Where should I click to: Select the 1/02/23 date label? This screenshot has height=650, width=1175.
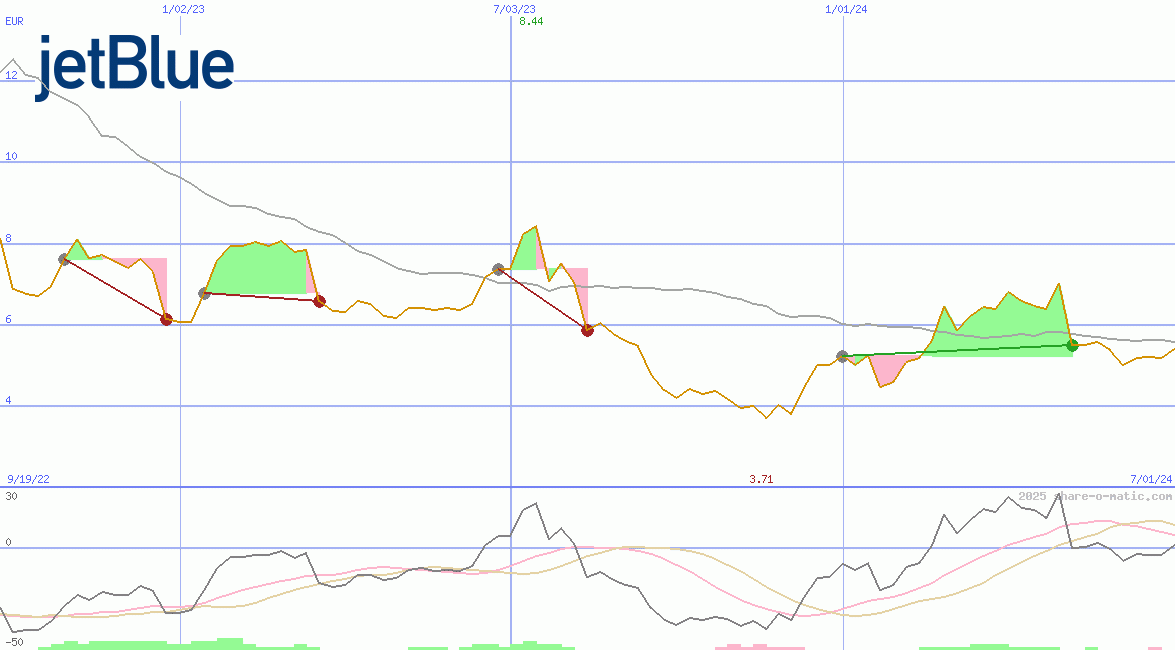(184, 9)
